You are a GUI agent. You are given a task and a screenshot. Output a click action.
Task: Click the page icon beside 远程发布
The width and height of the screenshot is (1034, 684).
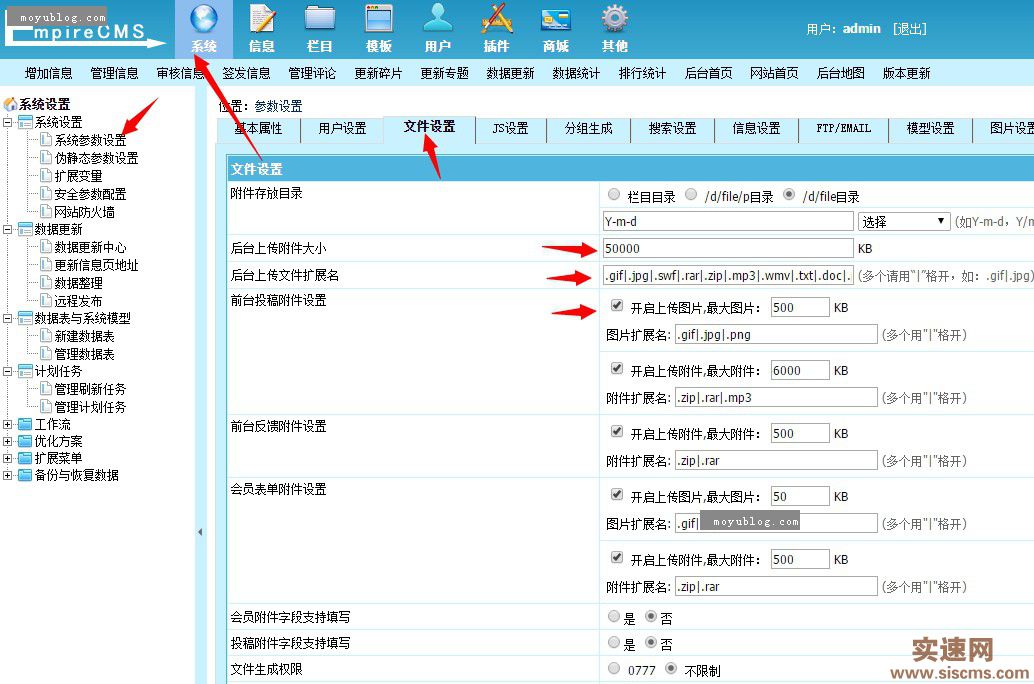[46, 300]
